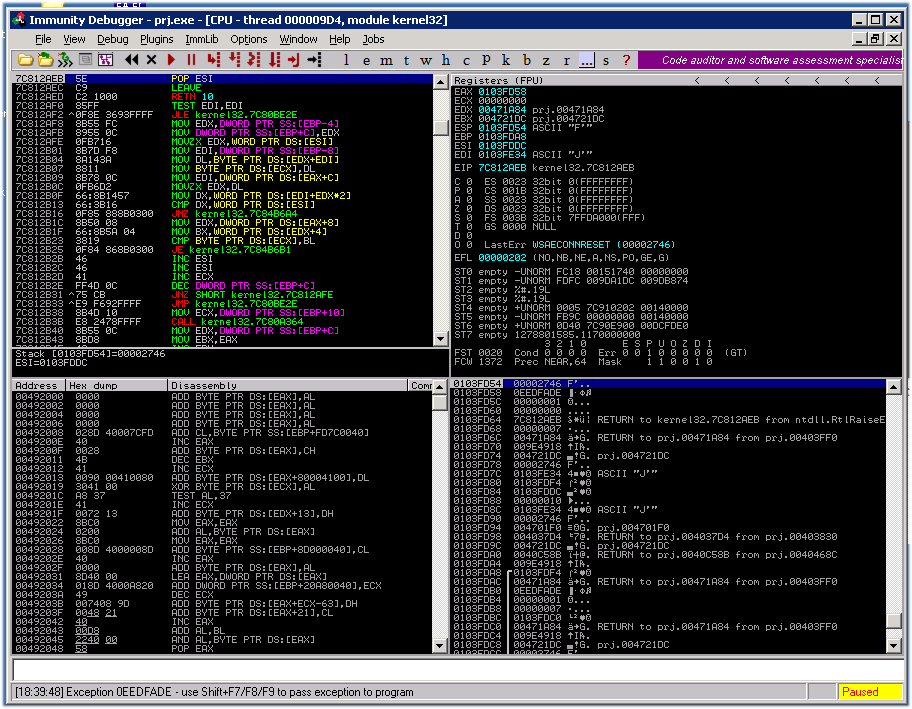Show breakpoints via the 'b' button
Screen dimensions: 912x709
click(x=526, y=60)
